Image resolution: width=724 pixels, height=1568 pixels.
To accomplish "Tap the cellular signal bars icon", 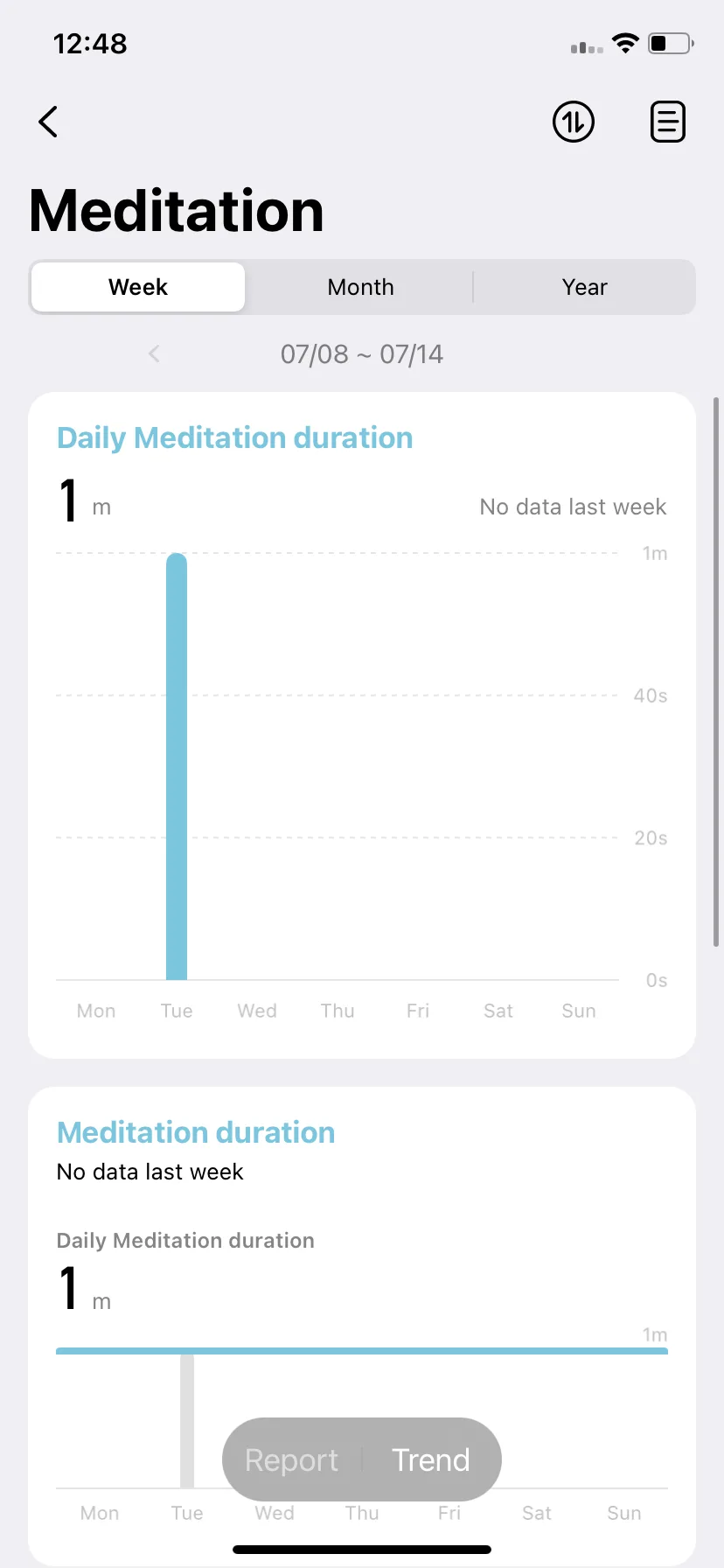I will click(587, 47).
